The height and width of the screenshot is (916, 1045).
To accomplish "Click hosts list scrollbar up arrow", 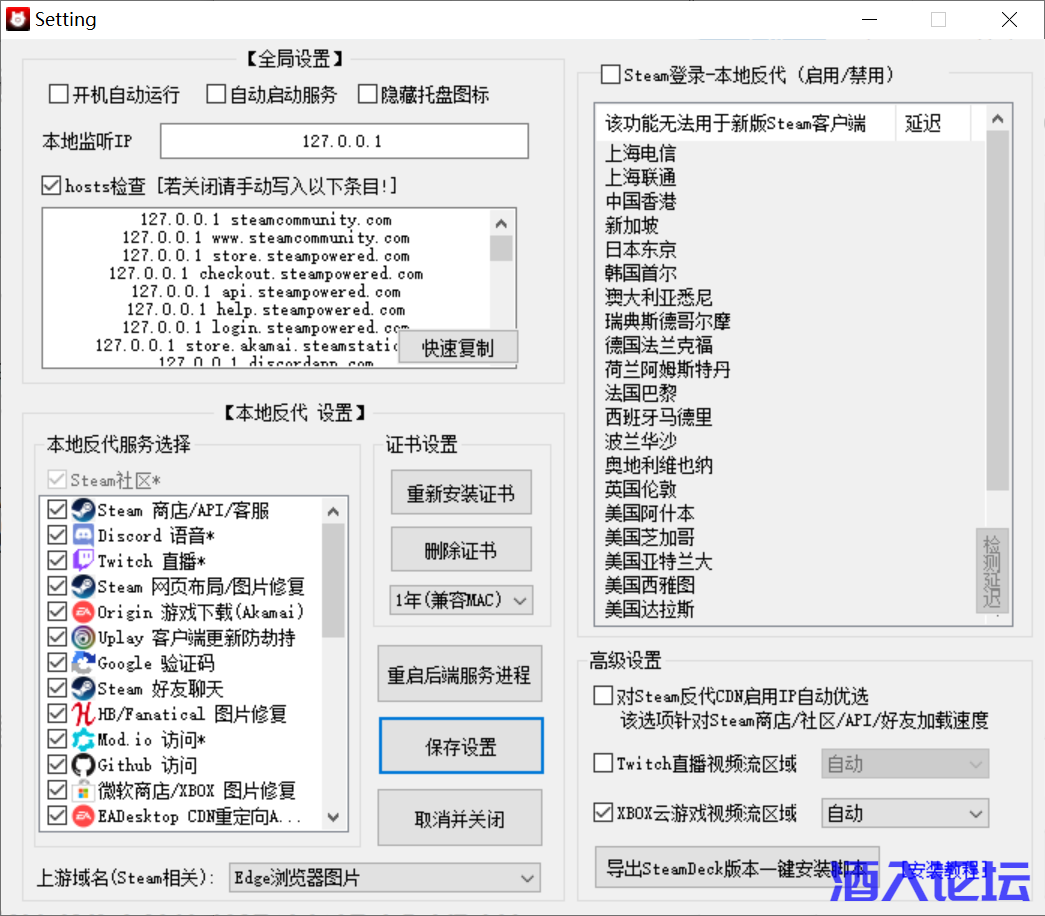I will tap(501, 223).
